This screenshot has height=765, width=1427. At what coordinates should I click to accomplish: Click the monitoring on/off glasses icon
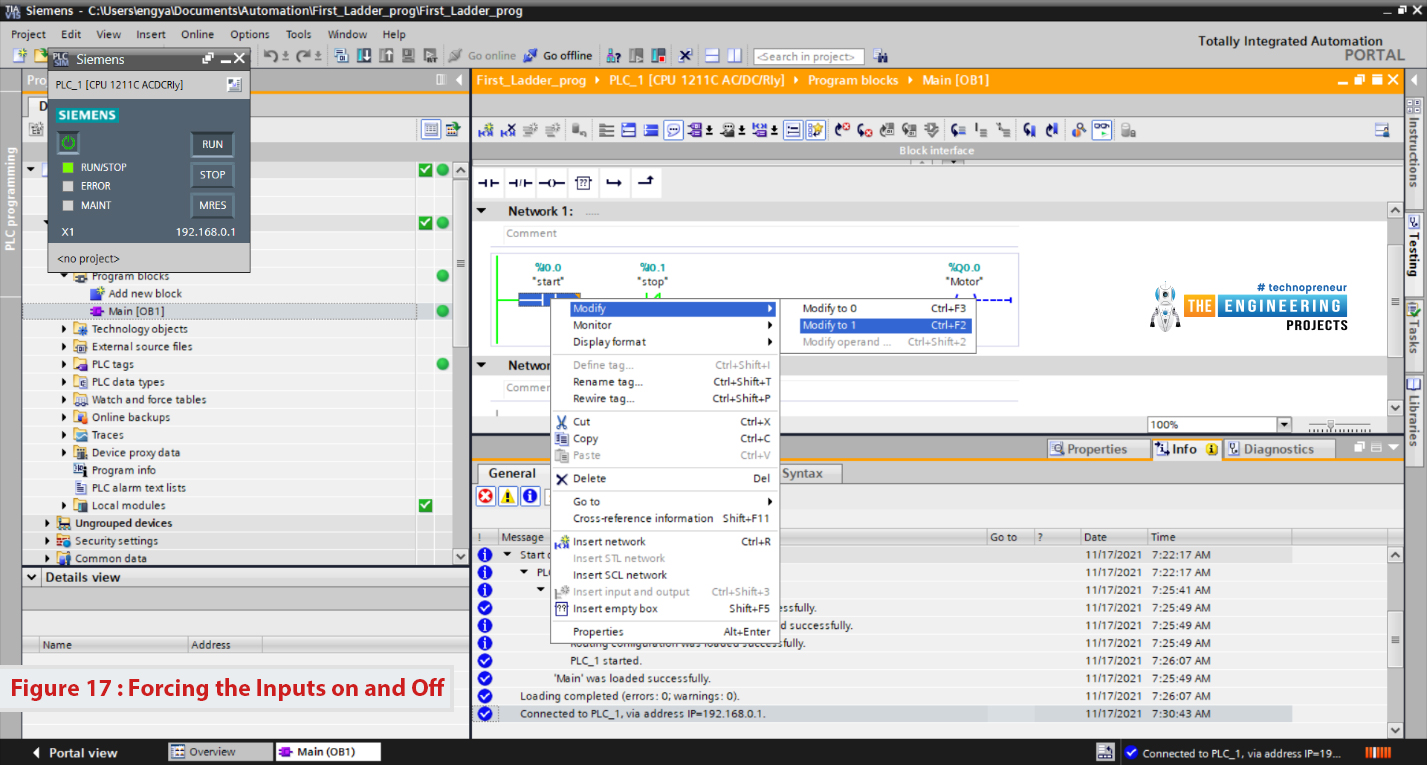coord(1101,130)
